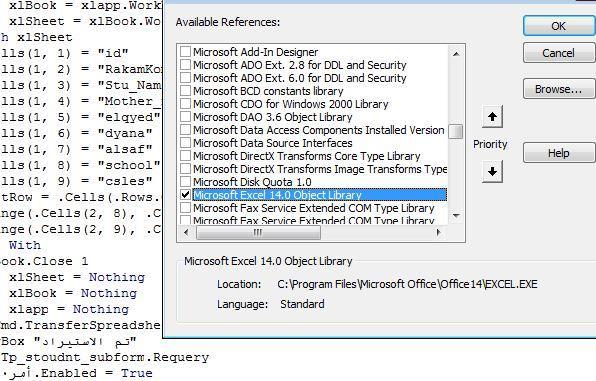596x381 pixels.
Task: Click the Available References label
Action: pos(228,22)
